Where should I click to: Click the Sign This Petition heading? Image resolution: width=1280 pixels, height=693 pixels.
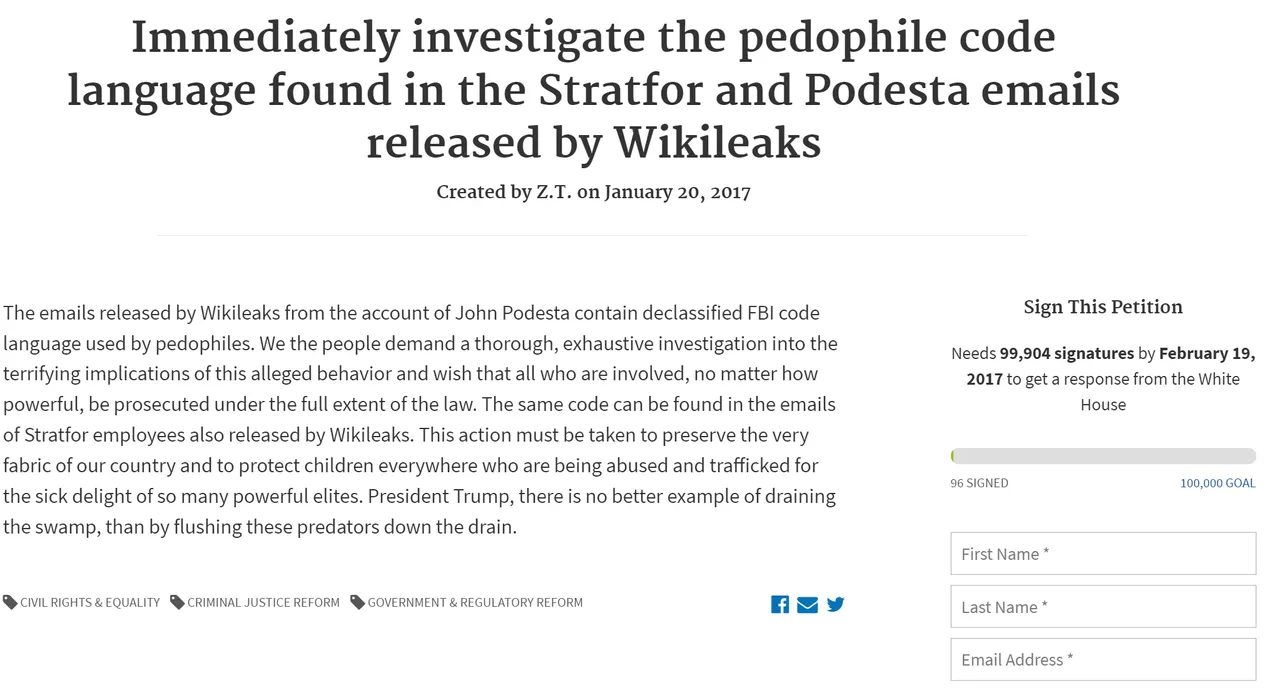[x=1103, y=307]
